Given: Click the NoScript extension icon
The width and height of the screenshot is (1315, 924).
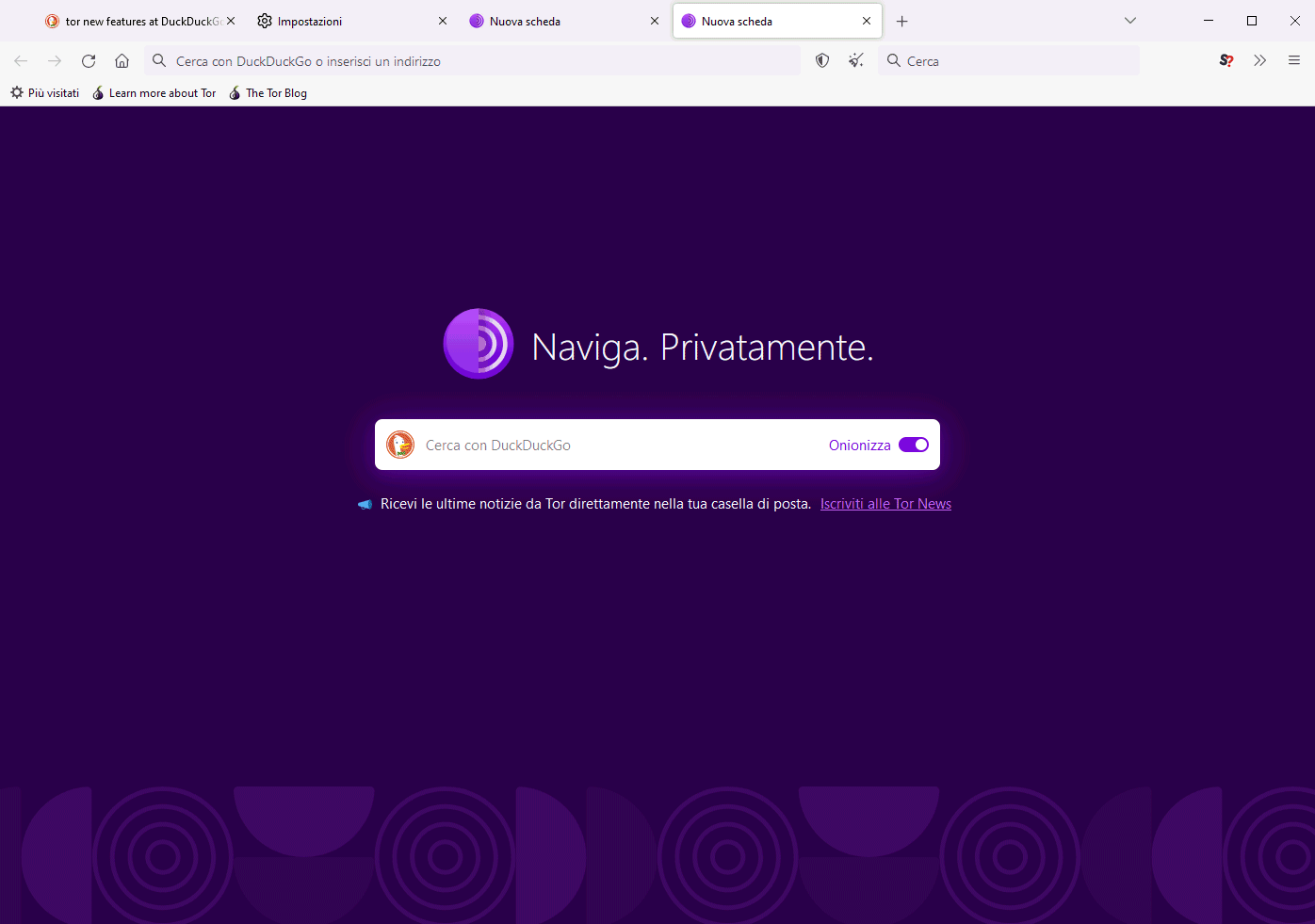Looking at the screenshot, I should tap(1226, 61).
